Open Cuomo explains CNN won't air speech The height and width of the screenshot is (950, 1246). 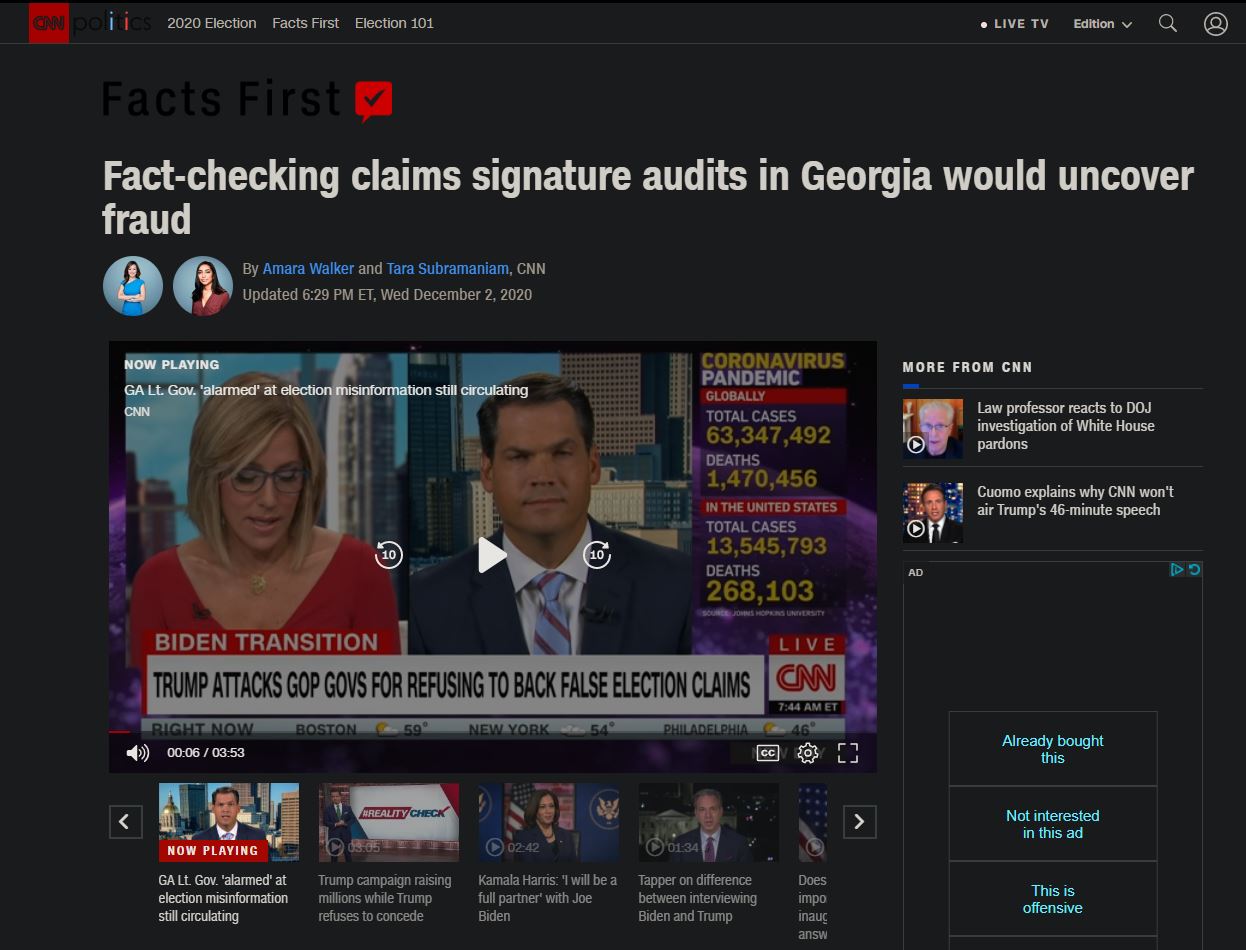[x=1075, y=501]
